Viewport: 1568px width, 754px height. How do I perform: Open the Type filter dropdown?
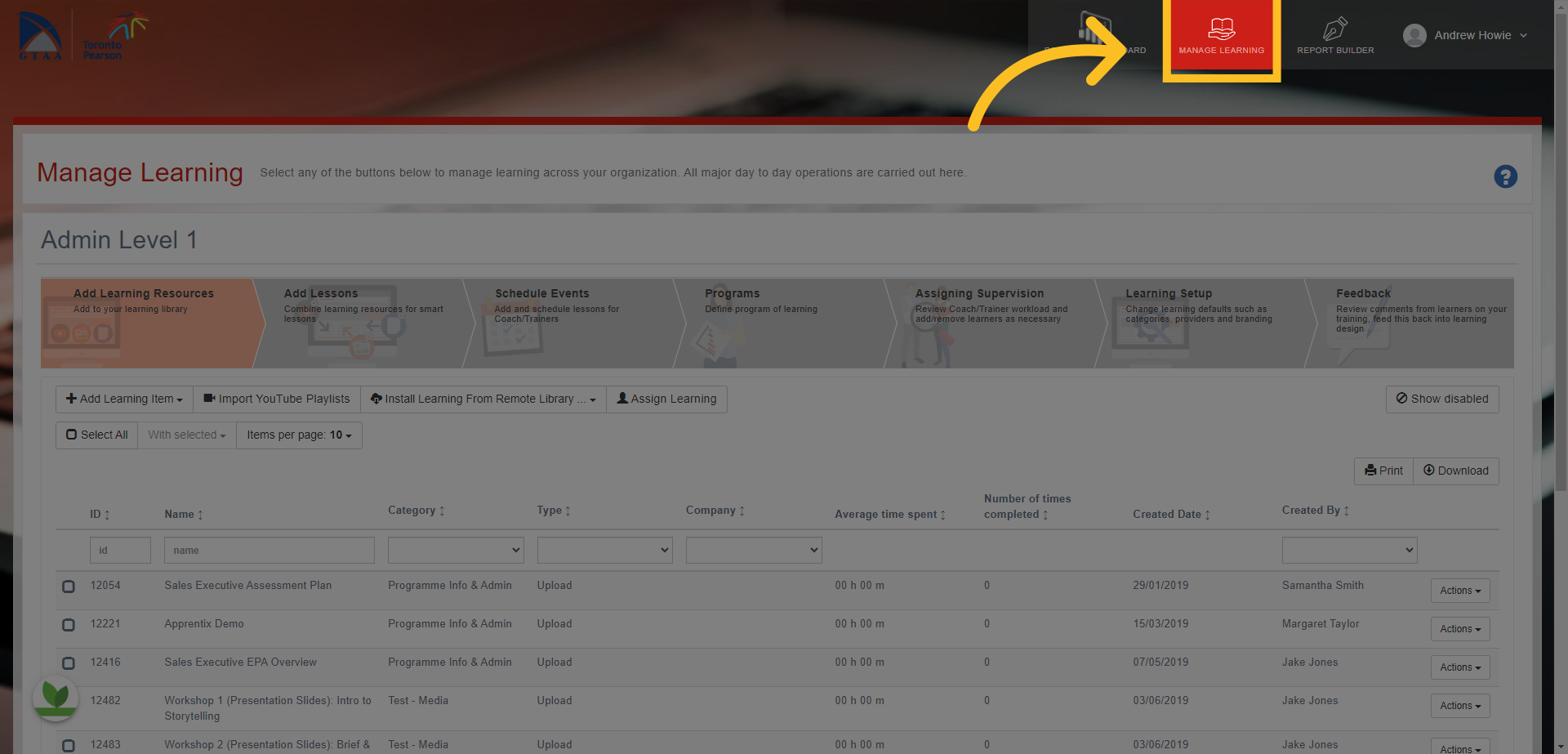point(605,550)
